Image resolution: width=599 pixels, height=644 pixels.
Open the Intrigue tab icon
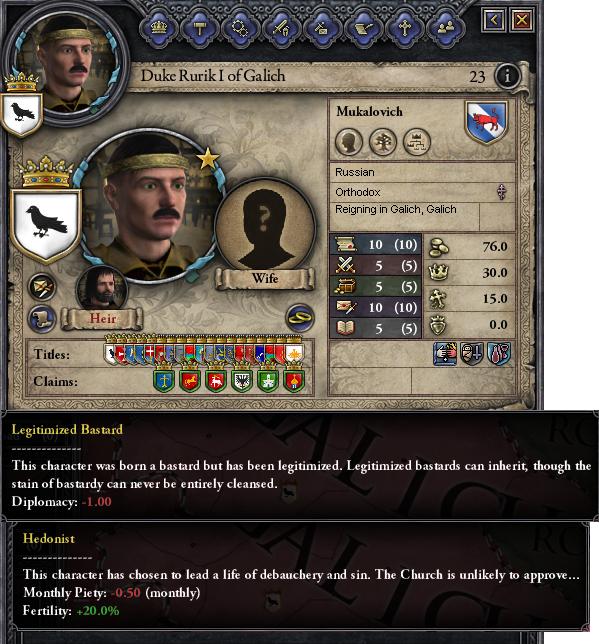[x=323, y=28]
